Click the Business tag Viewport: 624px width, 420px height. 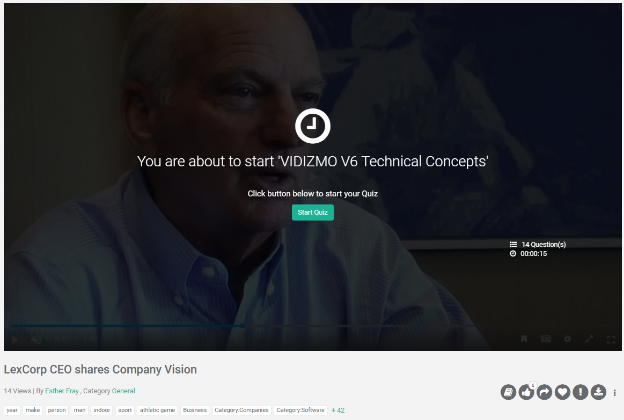[x=195, y=410]
